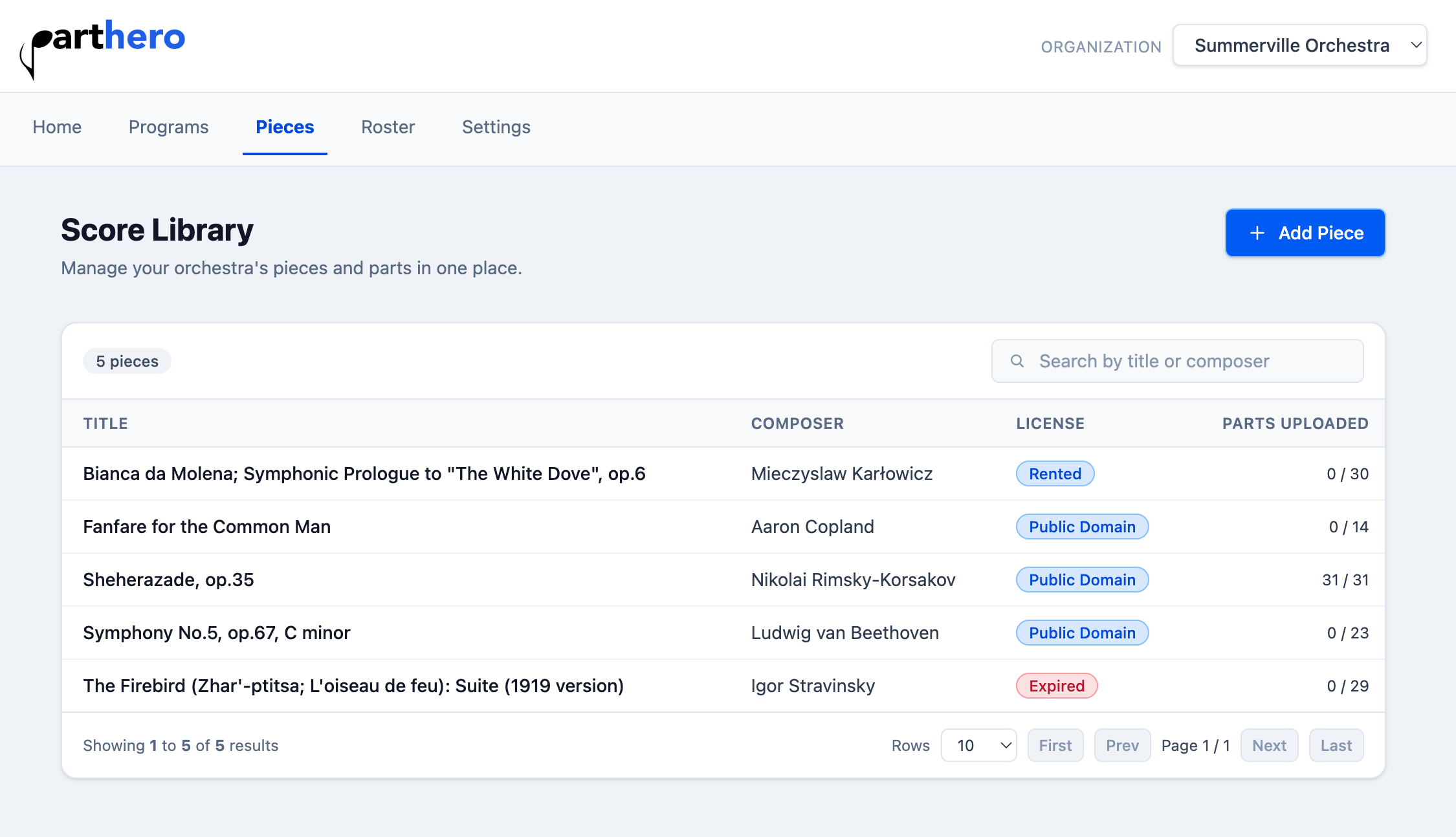Click the First page button
Screen dimensions: 1456x837
tap(1055, 745)
